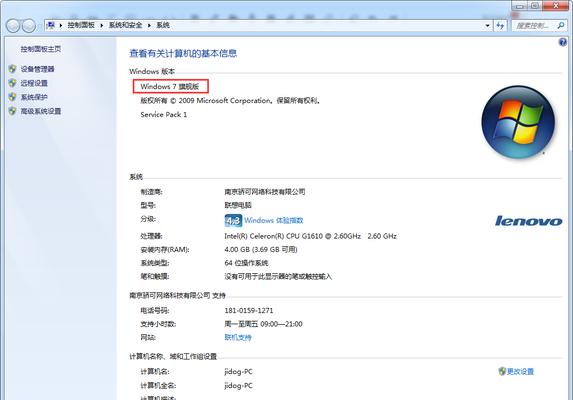Open 联机支持 website link

pos(238,338)
